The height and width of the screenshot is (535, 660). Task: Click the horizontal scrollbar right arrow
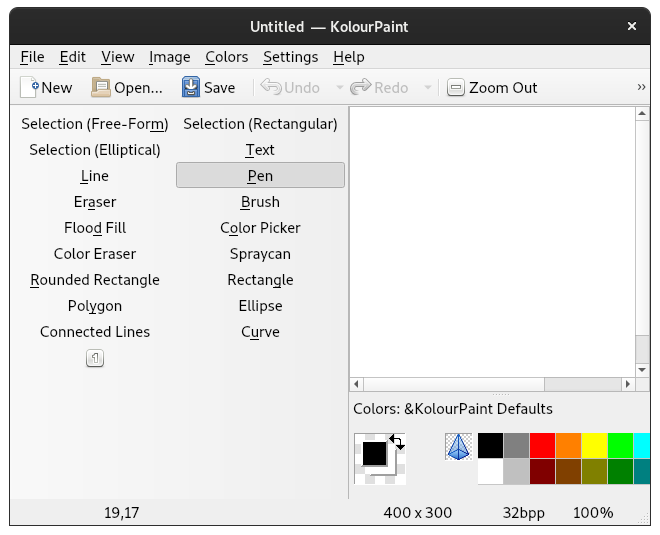[628, 384]
